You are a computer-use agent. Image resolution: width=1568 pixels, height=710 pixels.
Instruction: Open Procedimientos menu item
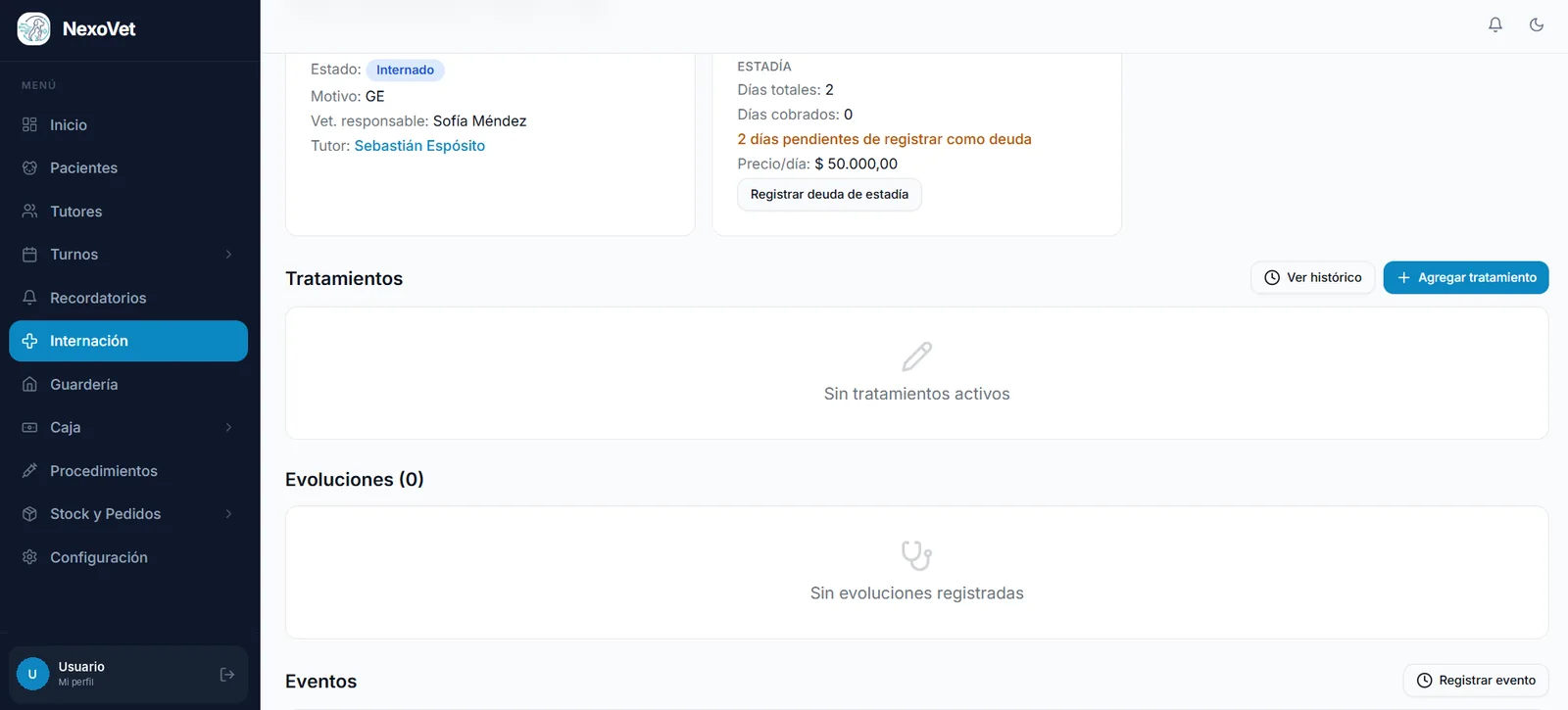[x=128, y=470]
